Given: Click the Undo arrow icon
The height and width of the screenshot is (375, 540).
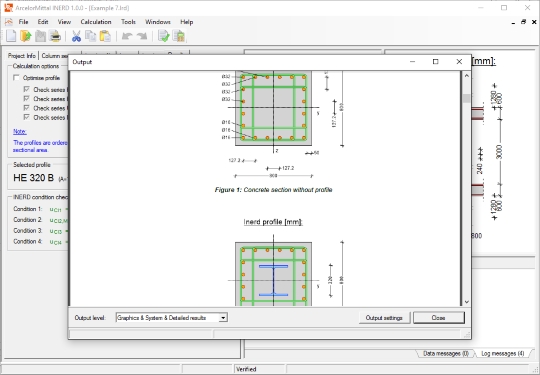Looking at the screenshot, I should pyautogui.click(x=127, y=36).
